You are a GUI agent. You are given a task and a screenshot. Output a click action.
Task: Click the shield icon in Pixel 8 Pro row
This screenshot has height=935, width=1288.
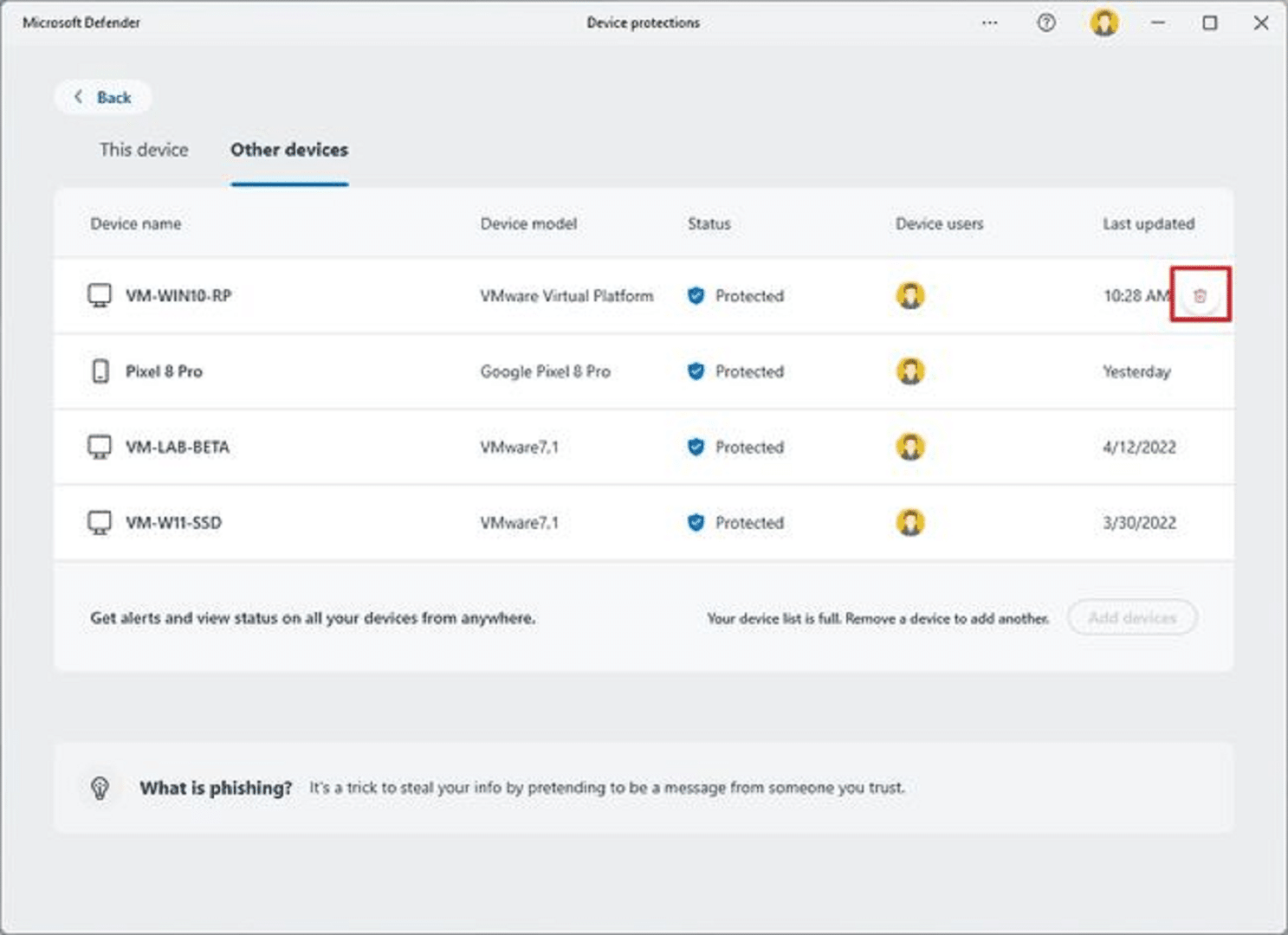point(696,371)
